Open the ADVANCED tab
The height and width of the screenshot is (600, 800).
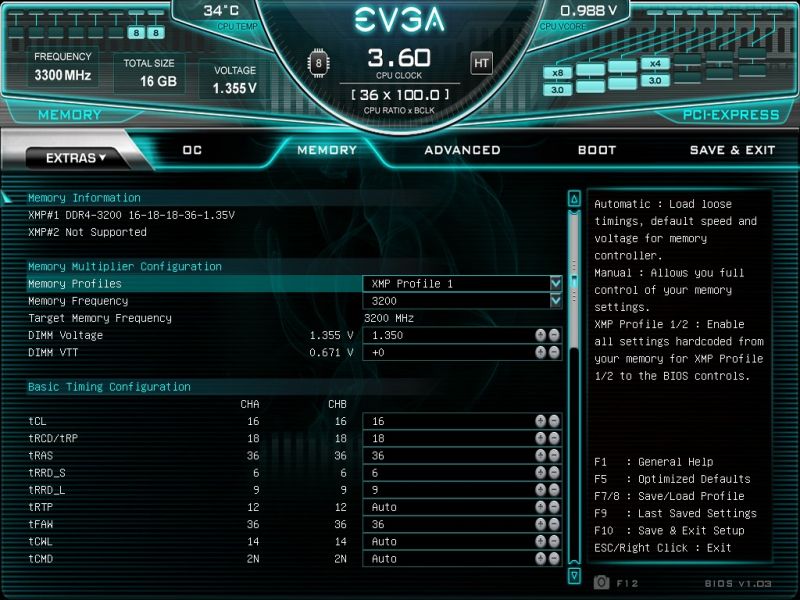pyautogui.click(x=462, y=150)
